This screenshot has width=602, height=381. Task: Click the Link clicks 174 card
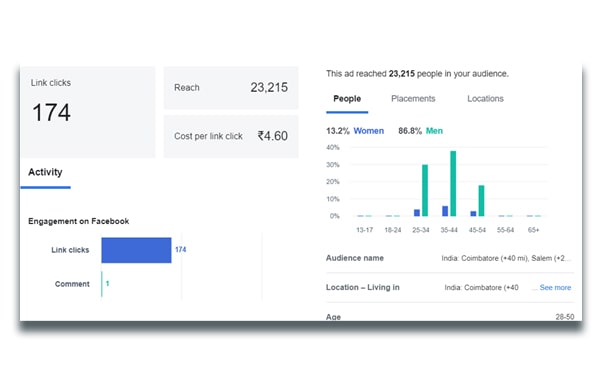coord(88,112)
